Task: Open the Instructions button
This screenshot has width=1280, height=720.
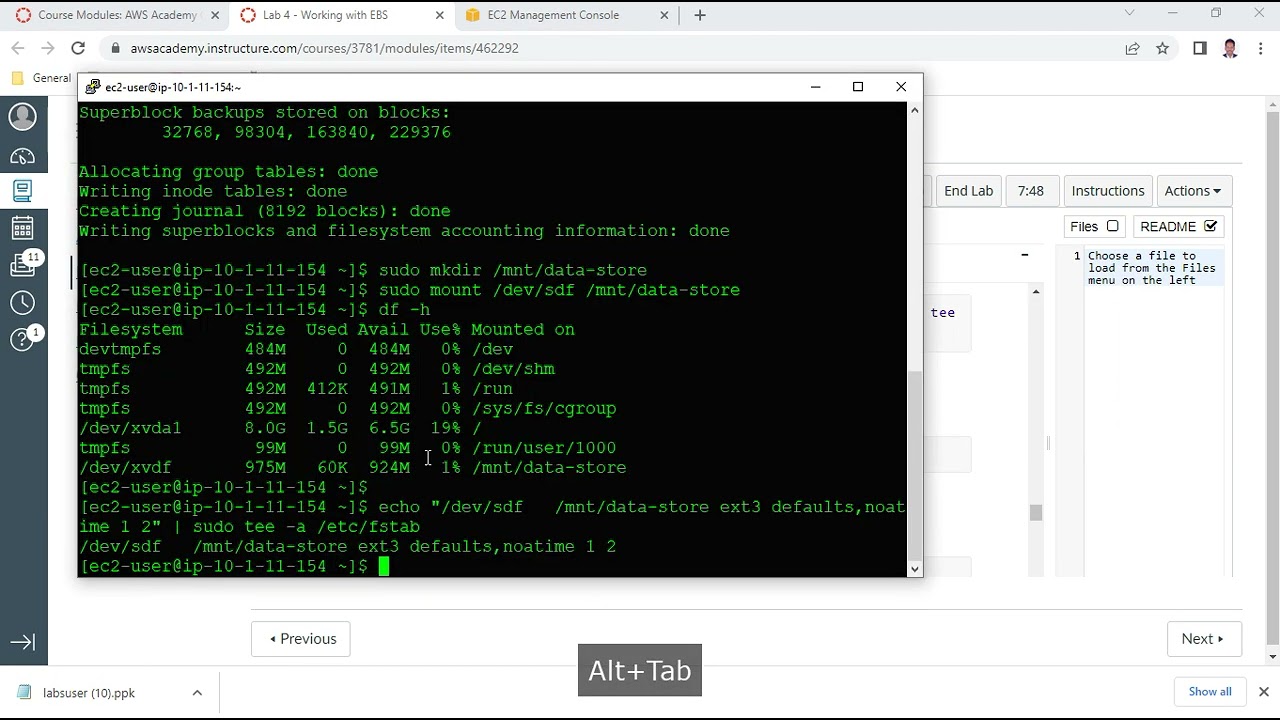Action: point(1107,191)
